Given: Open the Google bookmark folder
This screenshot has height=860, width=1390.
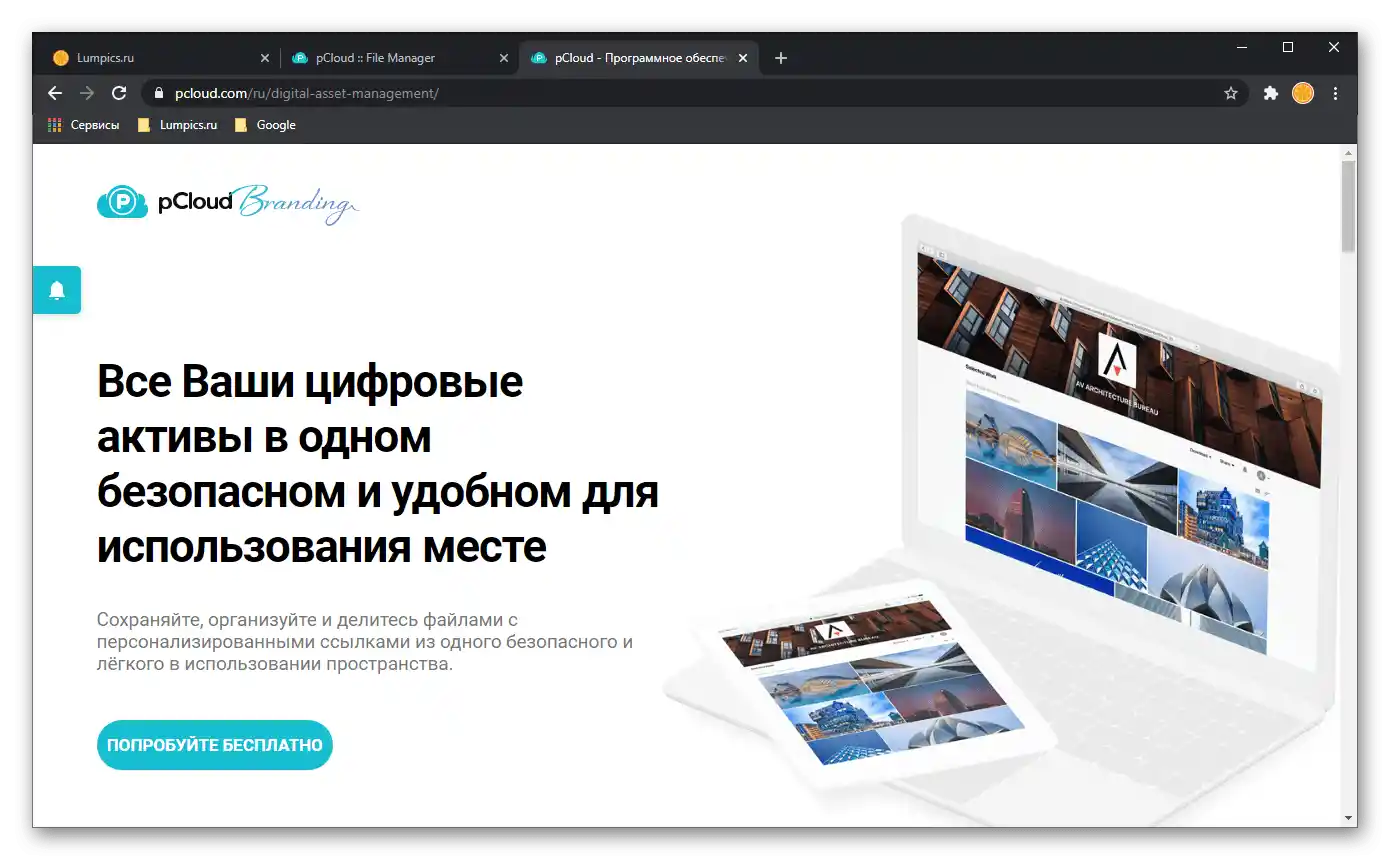Looking at the screenshot, I should click(265, 125).
